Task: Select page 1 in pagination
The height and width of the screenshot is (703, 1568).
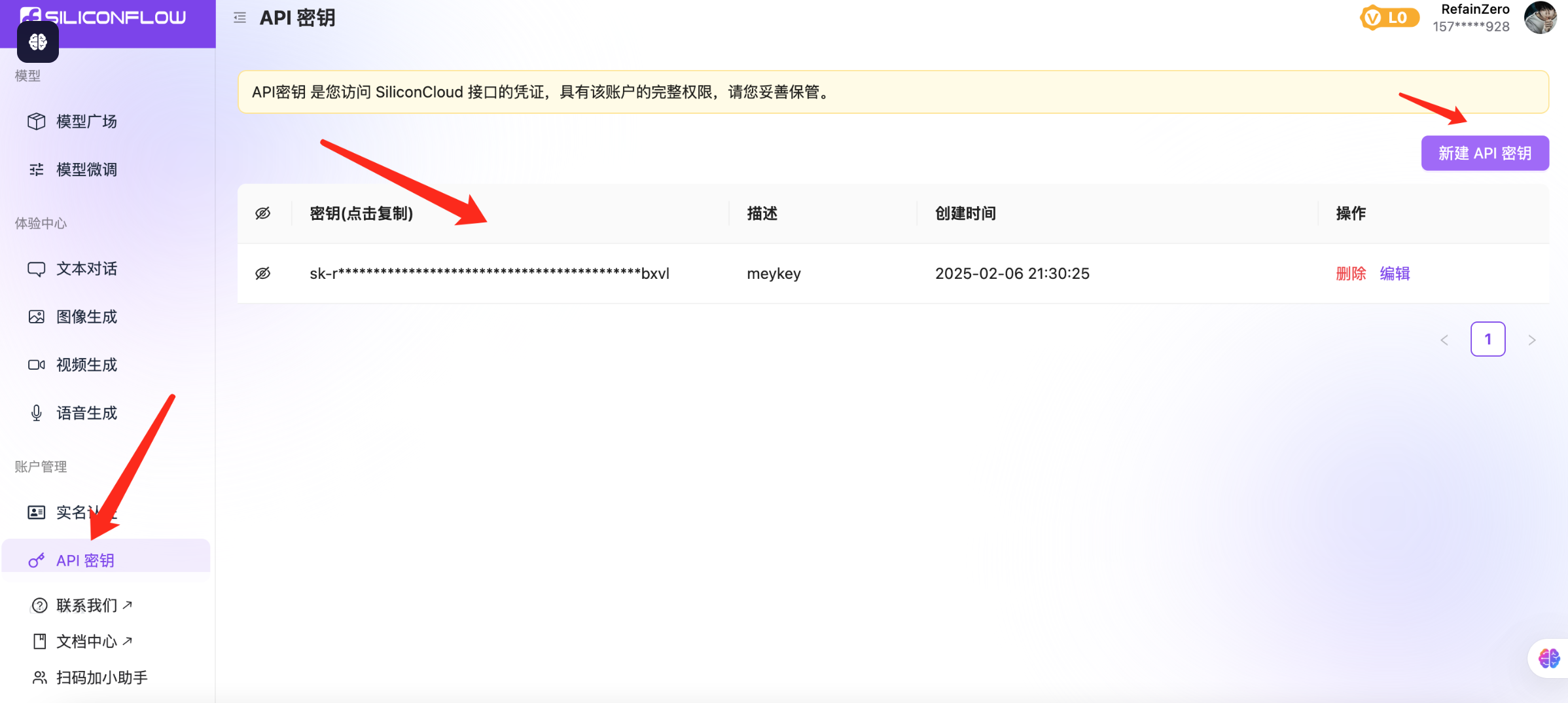Action: point(1488,339)
